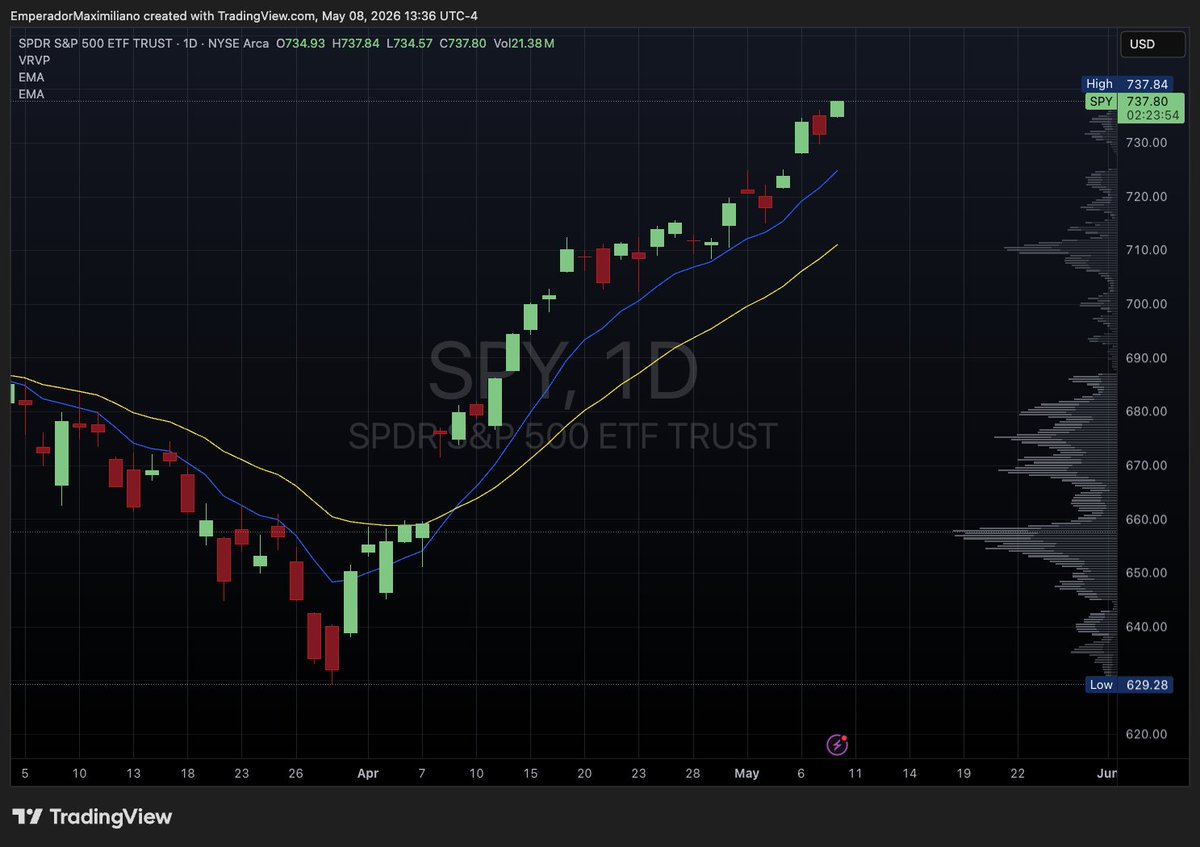Click the 720.00 price axis label
The image size is (1200, 847).
pos(1146,196)
